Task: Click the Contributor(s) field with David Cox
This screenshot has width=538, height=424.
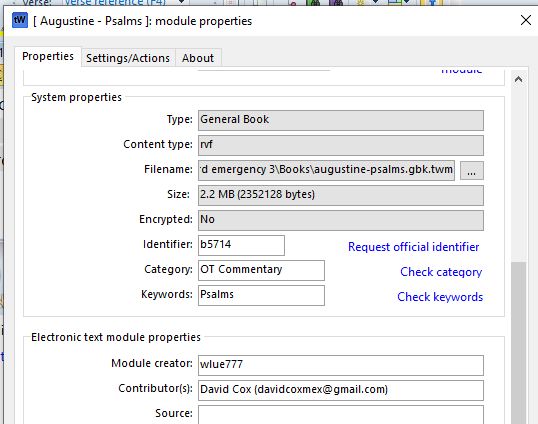Action: click(x=341, y=390)
